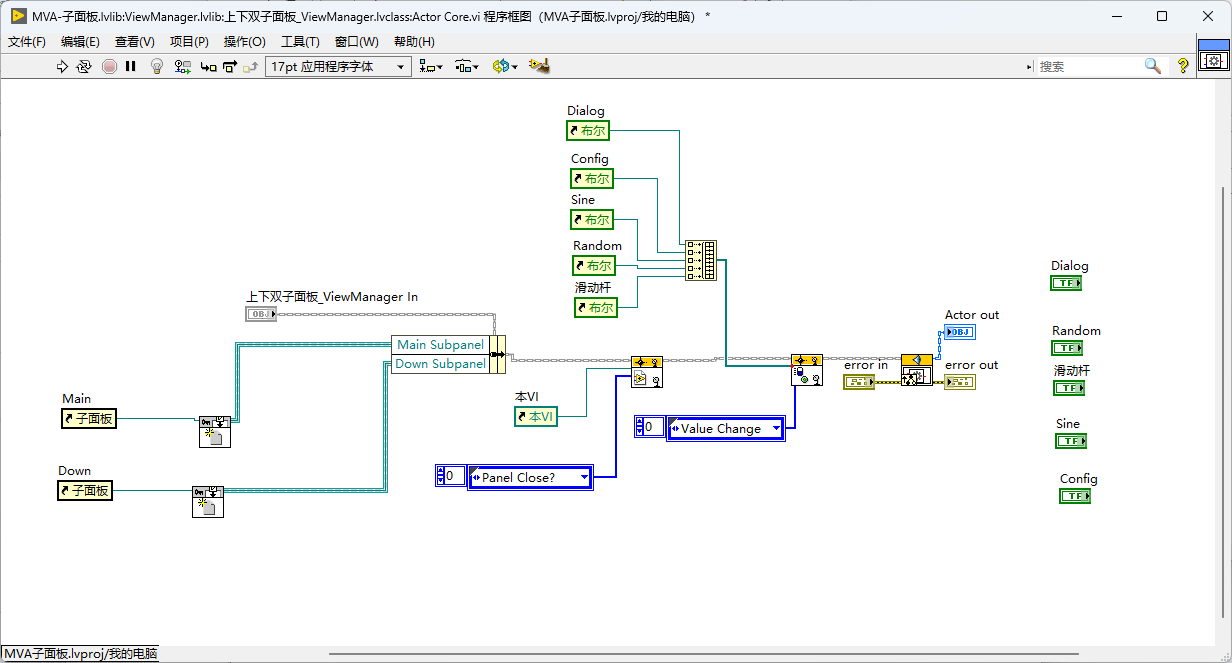Open the 查看(V) menu

coord(135,41)
